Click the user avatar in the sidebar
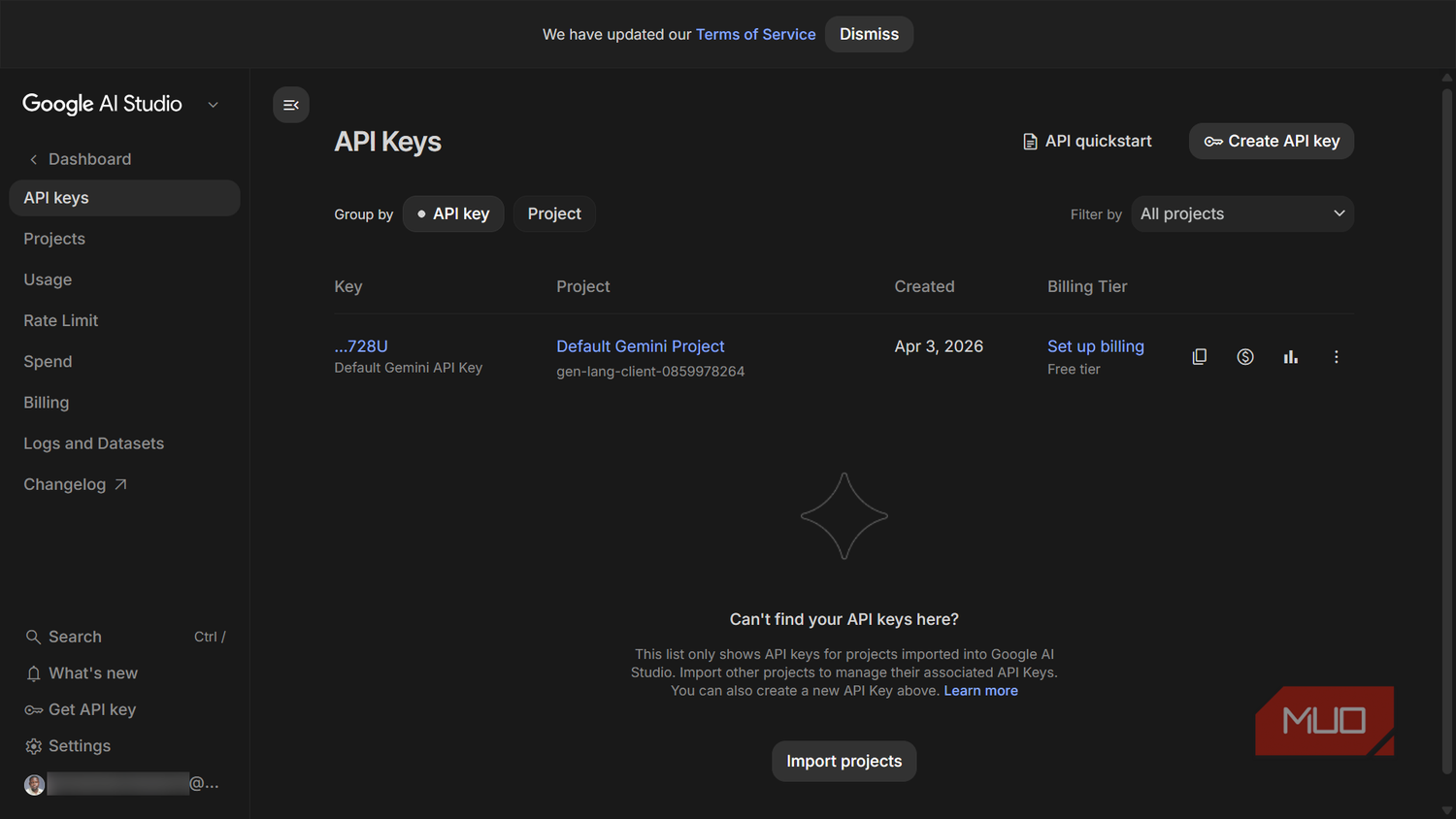 [34, 784]
